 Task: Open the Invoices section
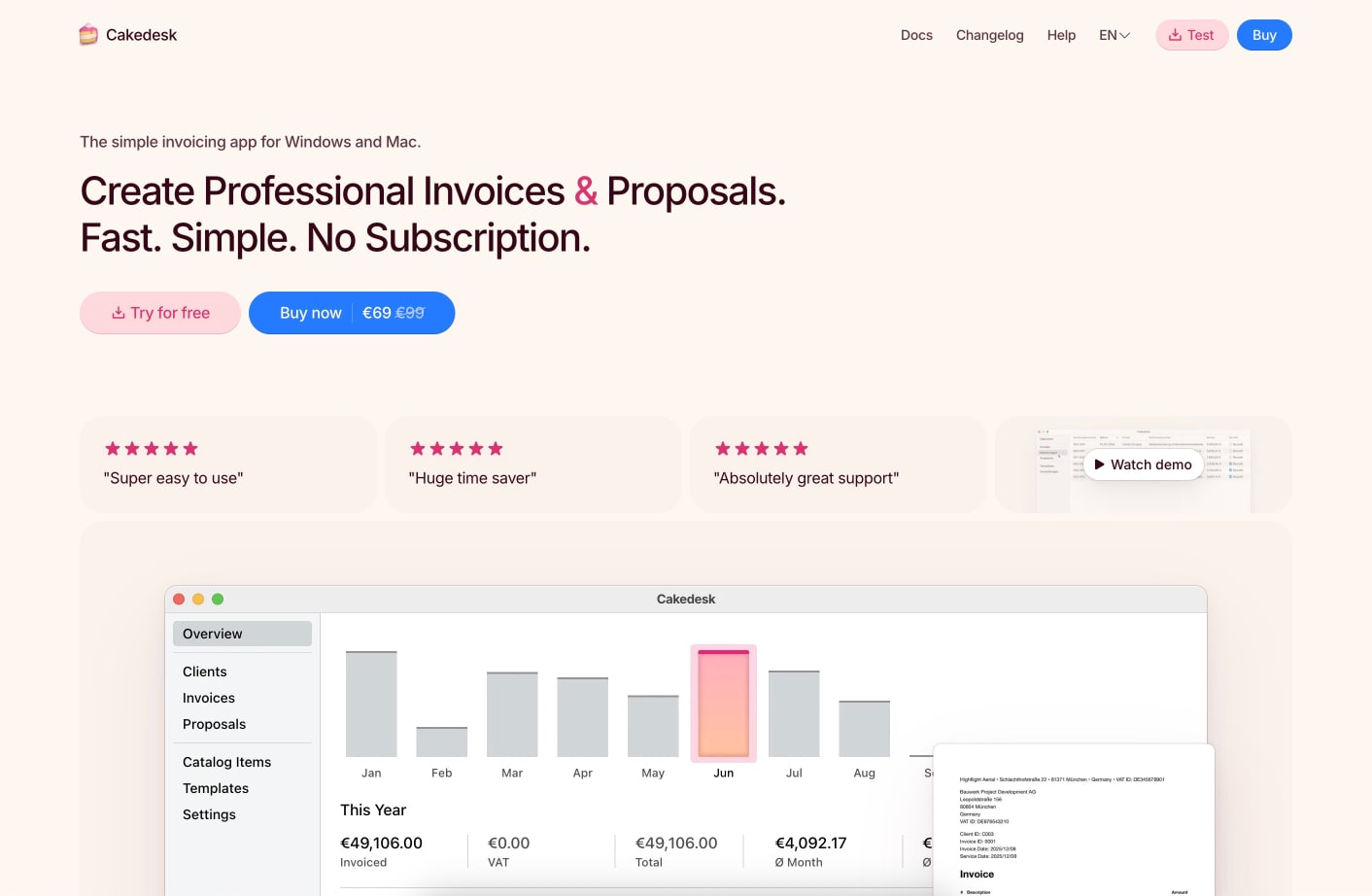[x=208, y=698]
